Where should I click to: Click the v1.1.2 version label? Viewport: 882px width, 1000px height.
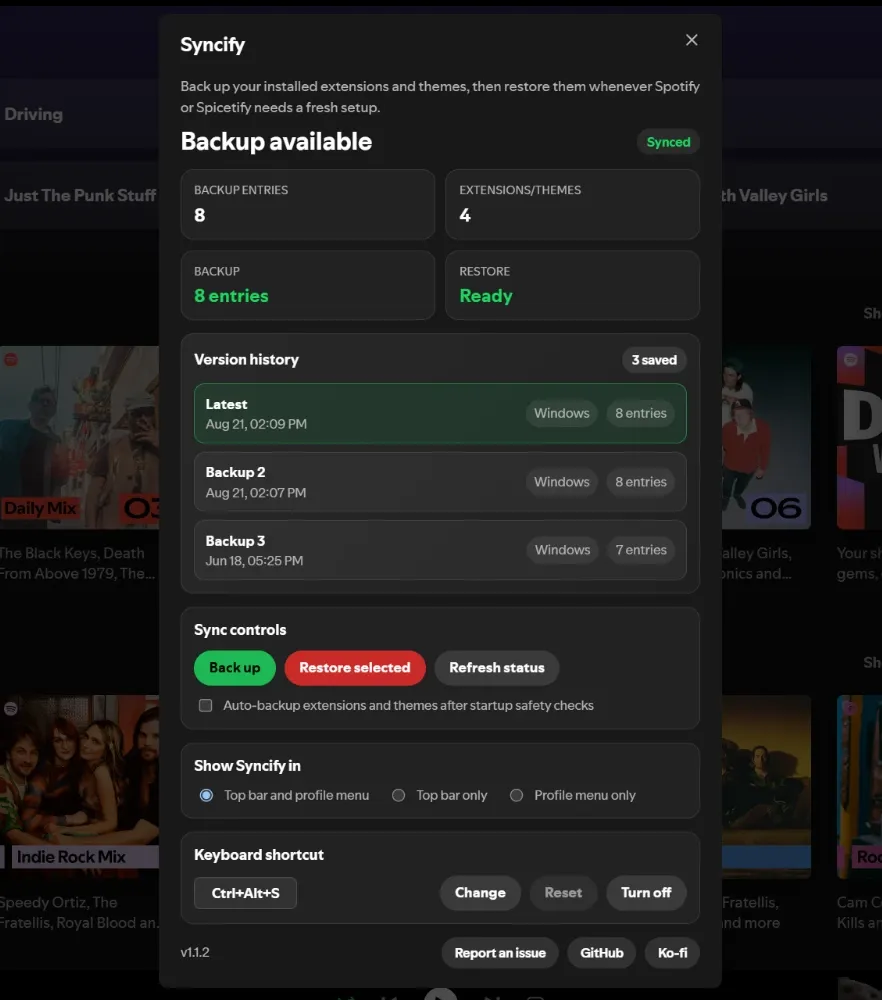[195, 952]
